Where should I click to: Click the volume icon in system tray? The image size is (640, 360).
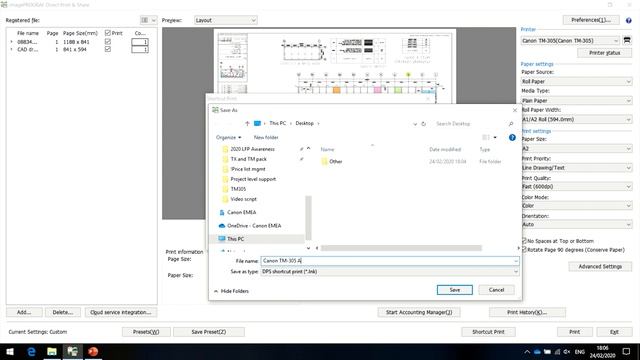(x=567, y=351)
